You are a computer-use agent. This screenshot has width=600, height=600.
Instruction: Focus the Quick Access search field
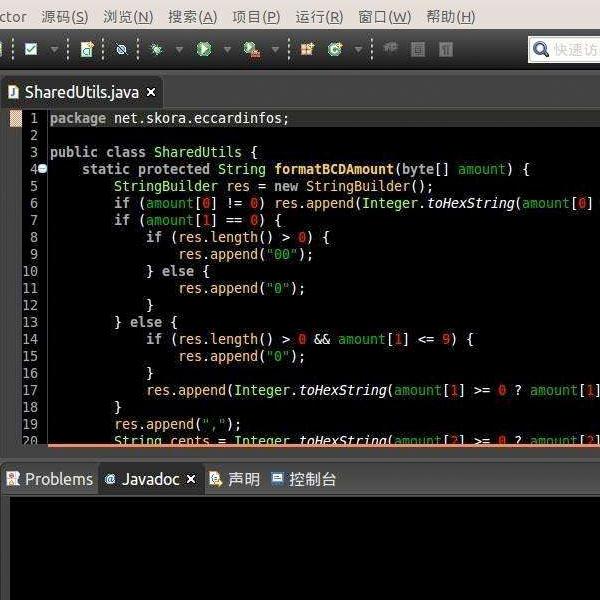click(x=564, y=49)
